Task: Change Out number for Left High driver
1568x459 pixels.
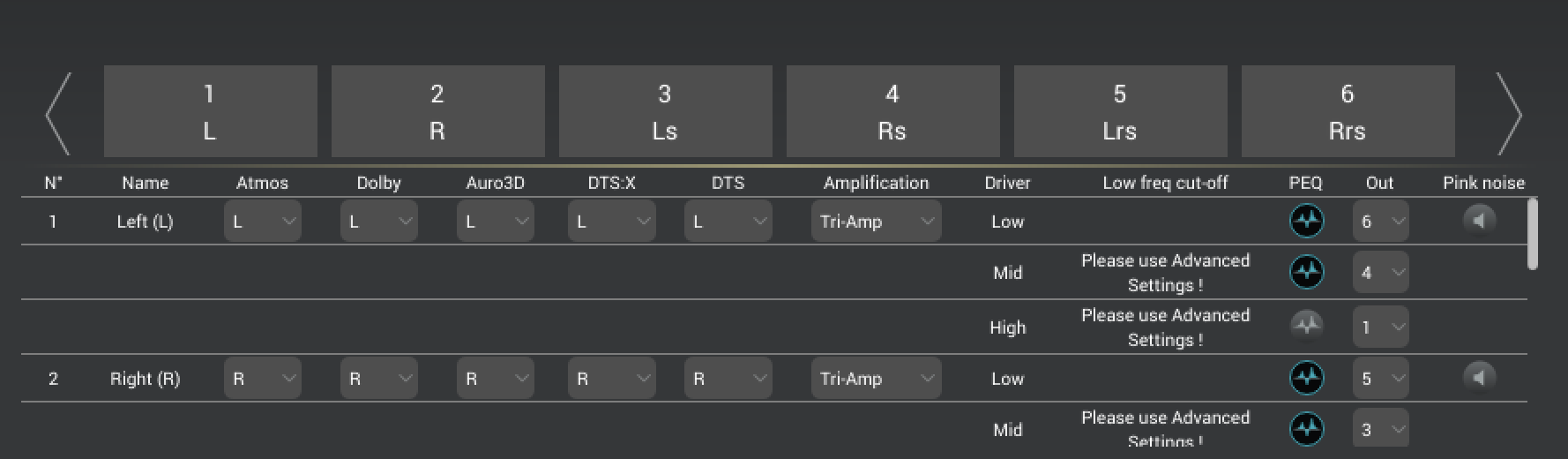Action: (1380, 327)
